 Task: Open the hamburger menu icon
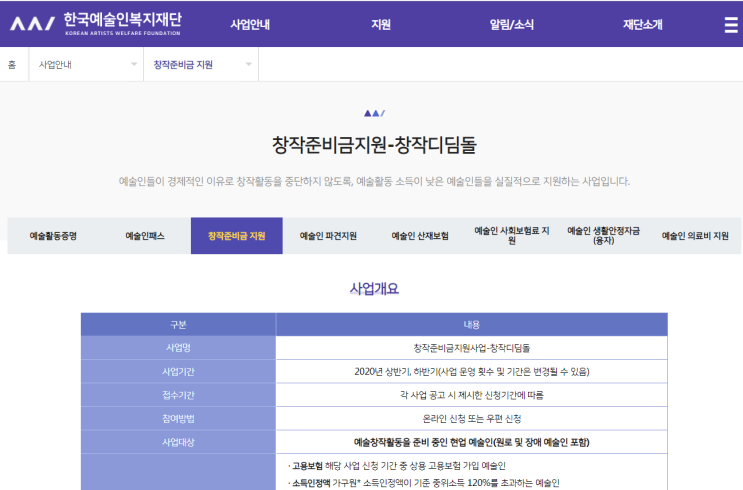click(731, 25)
